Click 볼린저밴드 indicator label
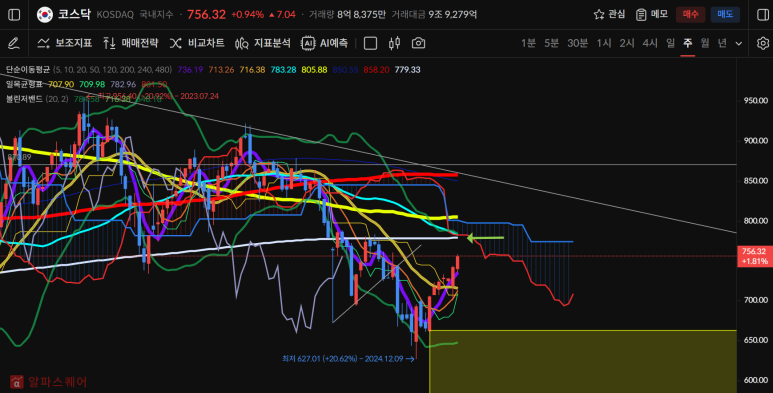The width and height of the screenshot is (773, 393). click(24, 99)
